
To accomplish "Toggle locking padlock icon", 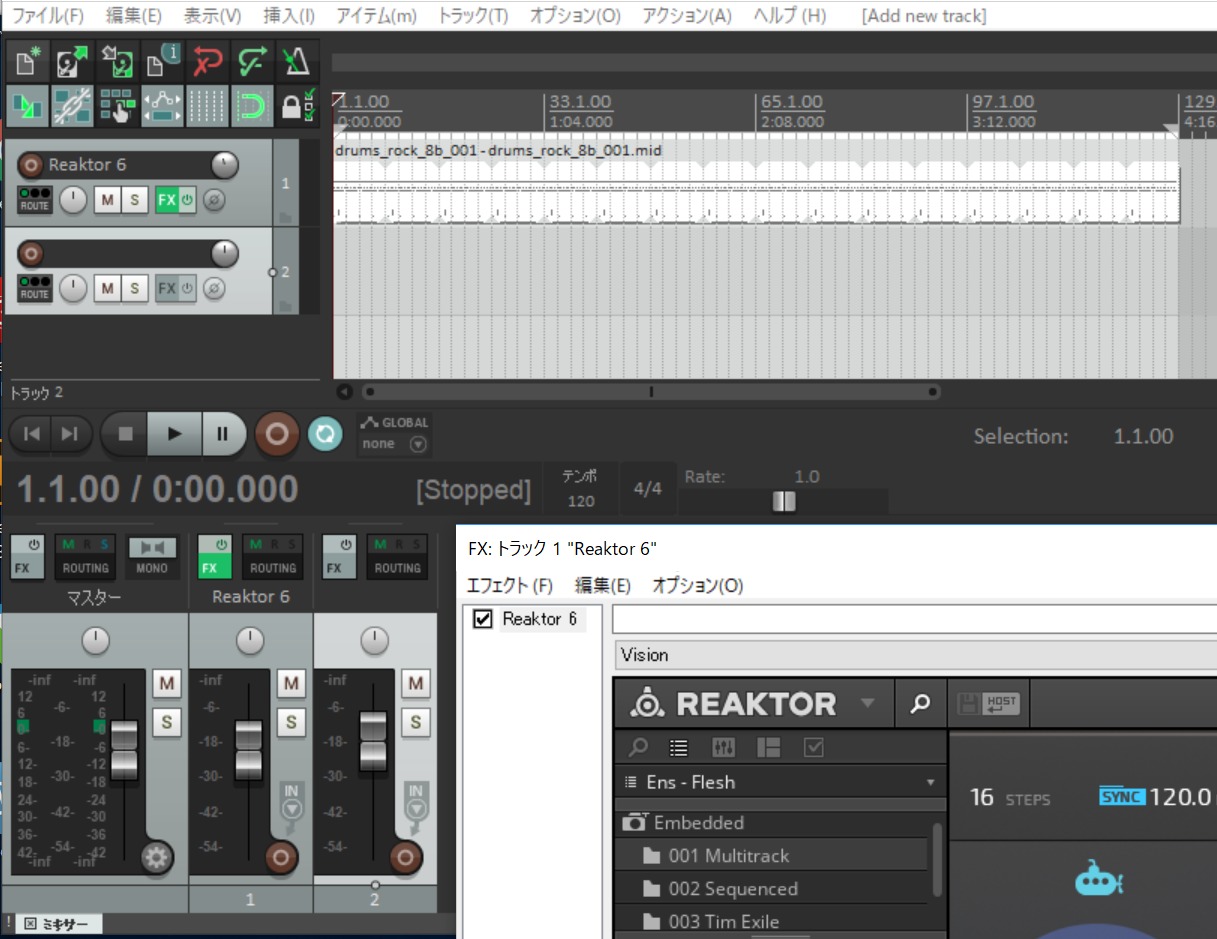I will tap(298, 106).
